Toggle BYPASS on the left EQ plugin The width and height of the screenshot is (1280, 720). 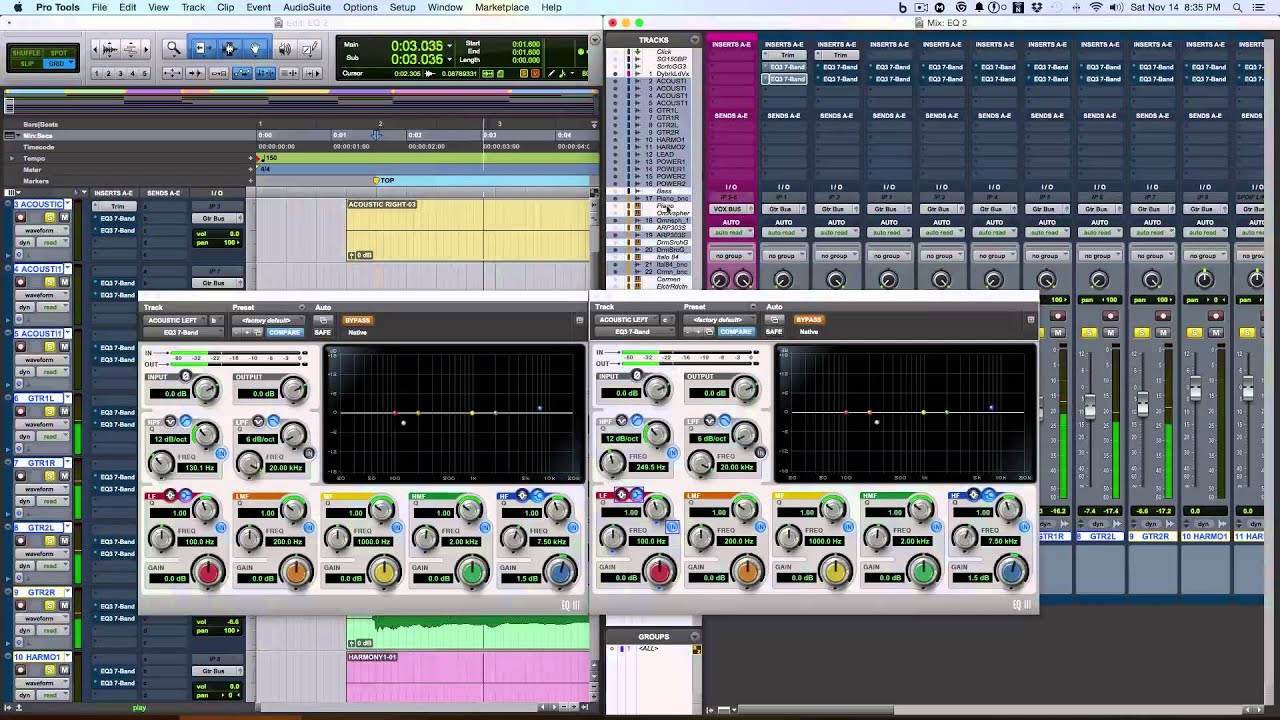pyautogui.click(x=357, y=320)
